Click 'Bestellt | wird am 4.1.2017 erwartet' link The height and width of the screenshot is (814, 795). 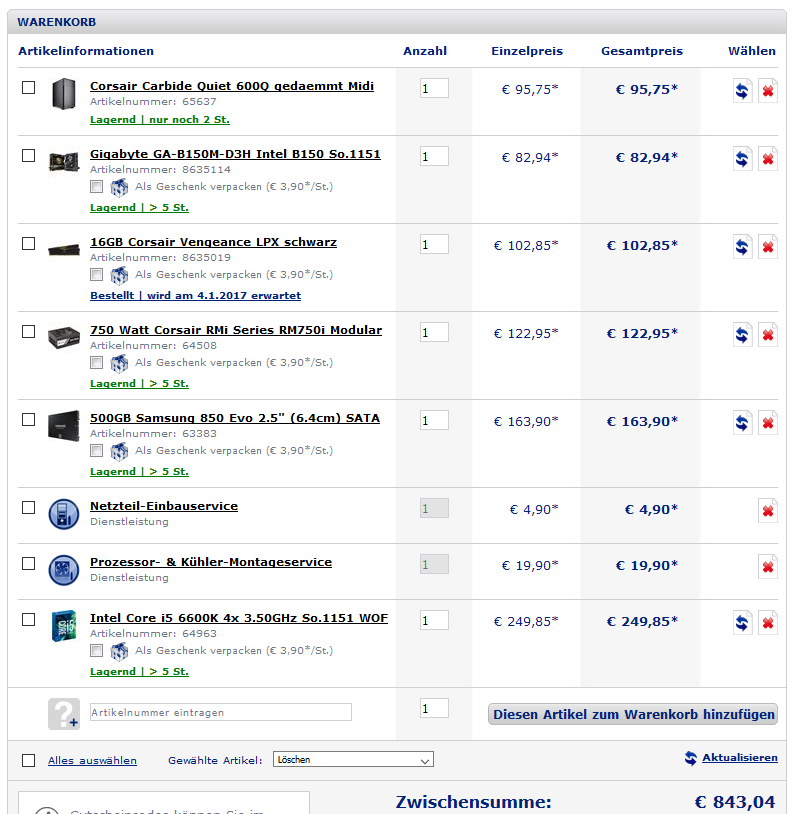pyautogui.click(x=195, y=296)
